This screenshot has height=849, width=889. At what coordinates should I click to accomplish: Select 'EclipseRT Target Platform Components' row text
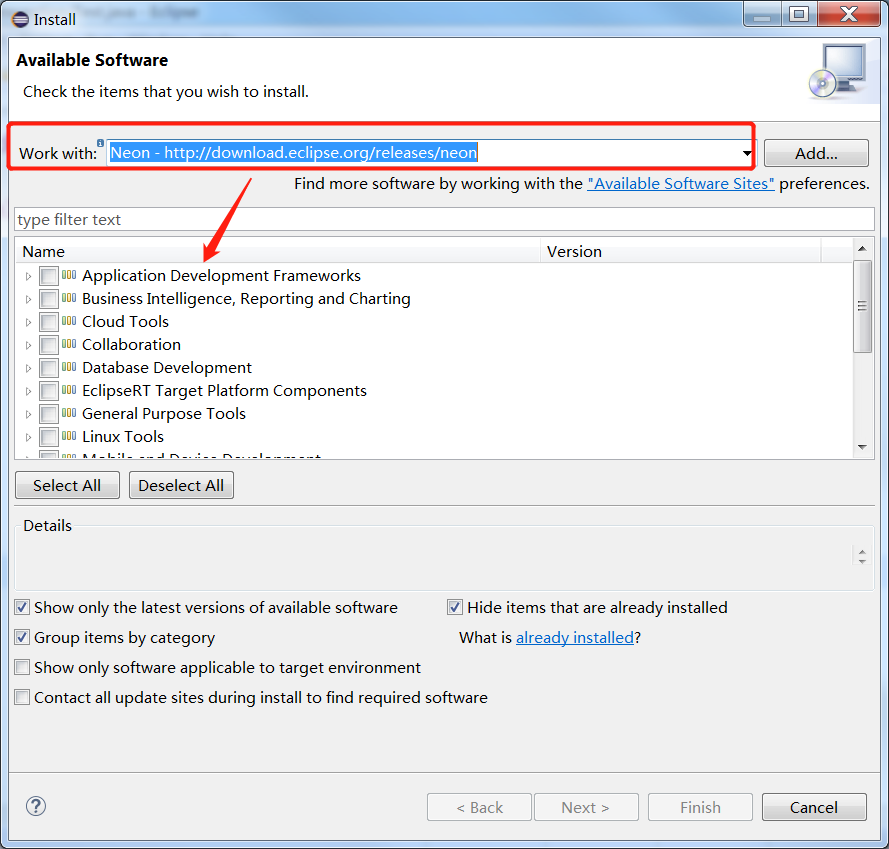click(x=225, y=391)
